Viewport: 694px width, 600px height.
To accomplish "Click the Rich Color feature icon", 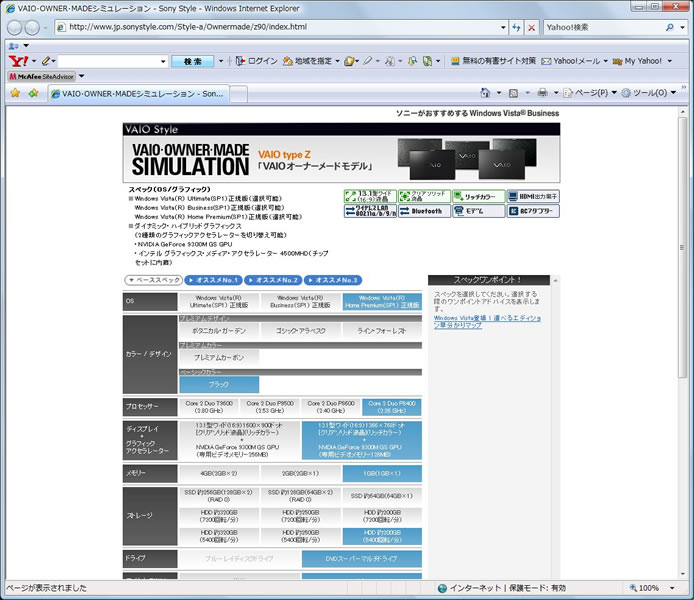I will tap(478, 196).
